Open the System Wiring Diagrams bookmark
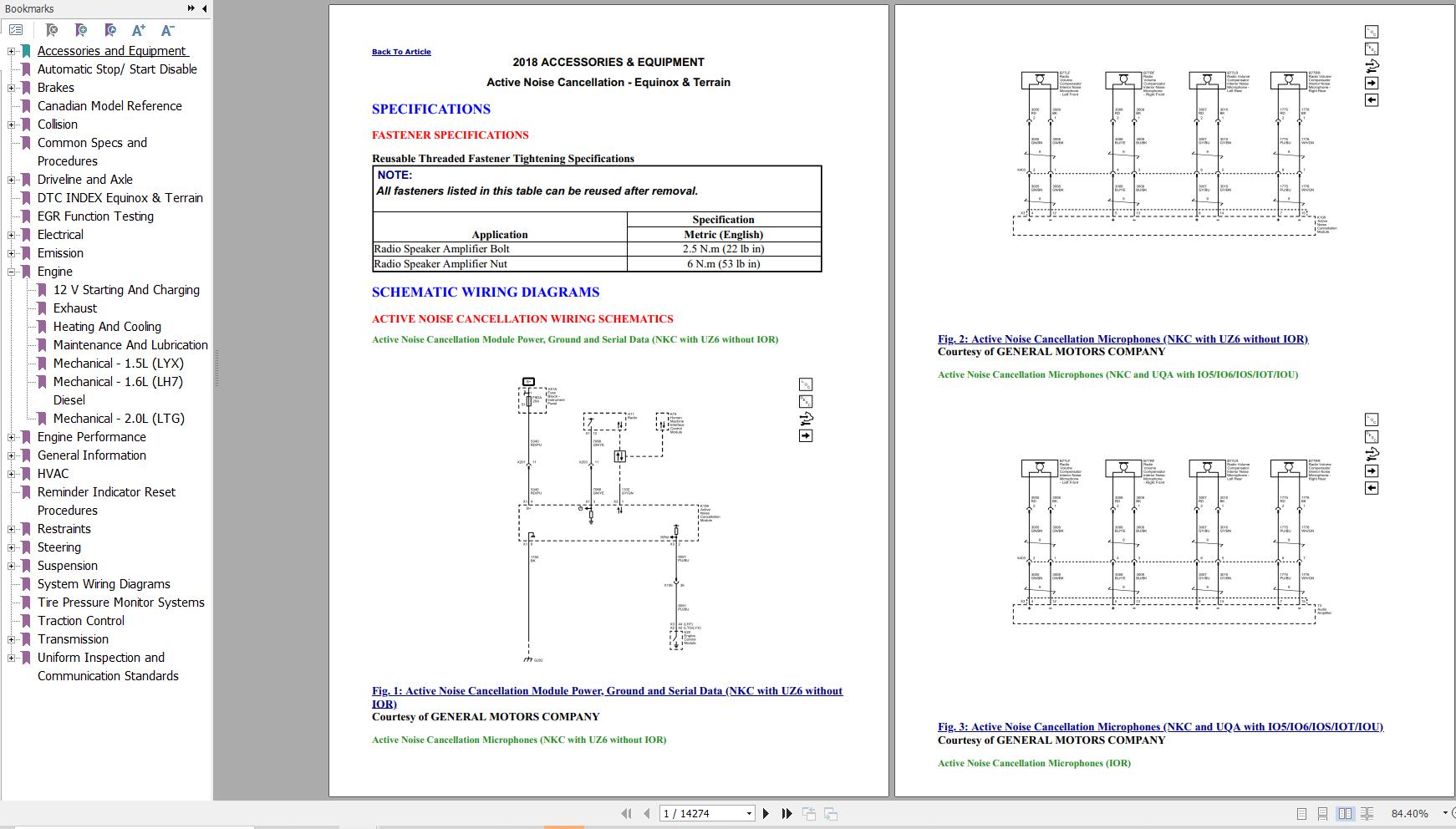 coord(102,584)
